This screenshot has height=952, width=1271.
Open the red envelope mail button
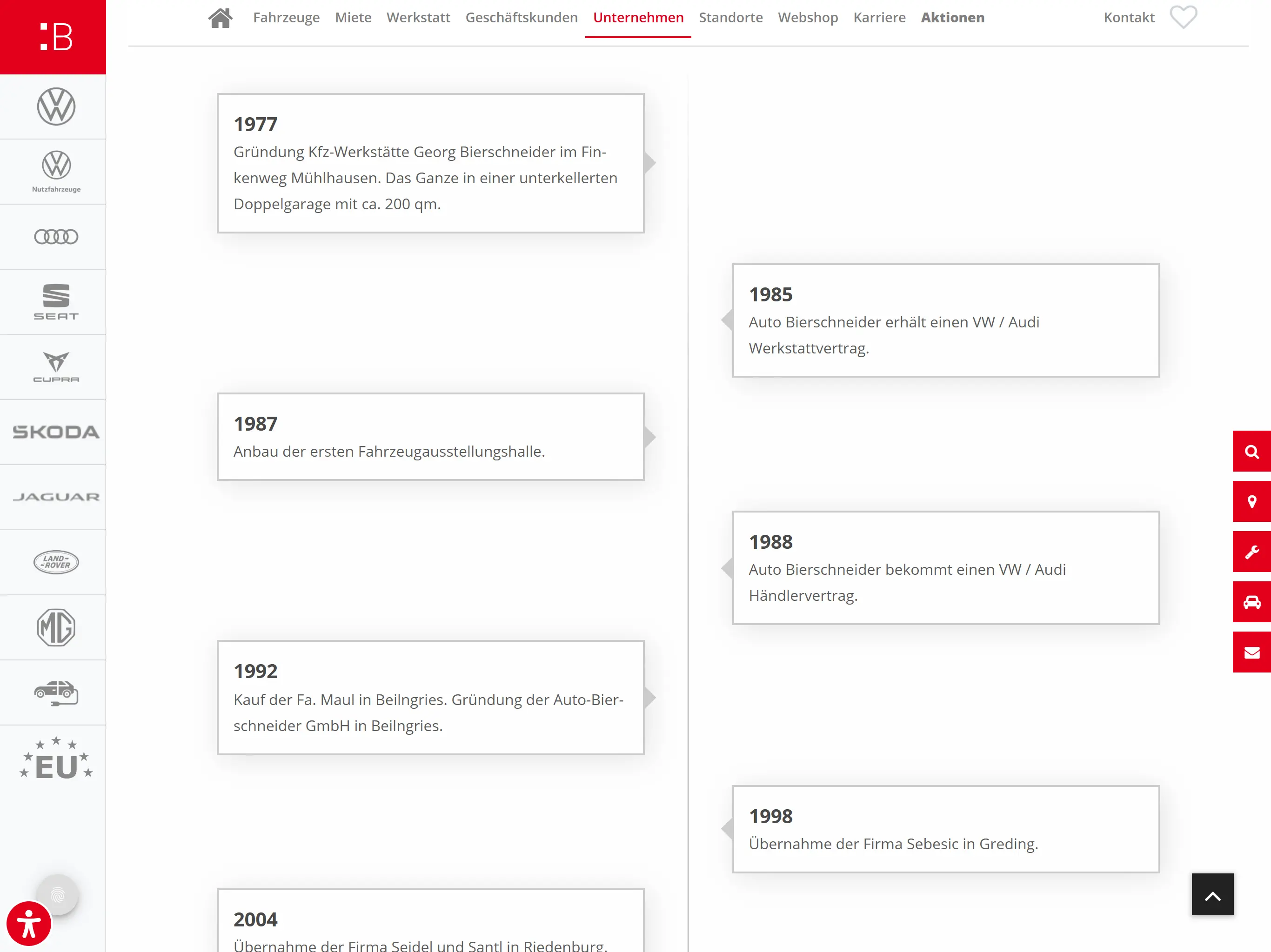1251,652
